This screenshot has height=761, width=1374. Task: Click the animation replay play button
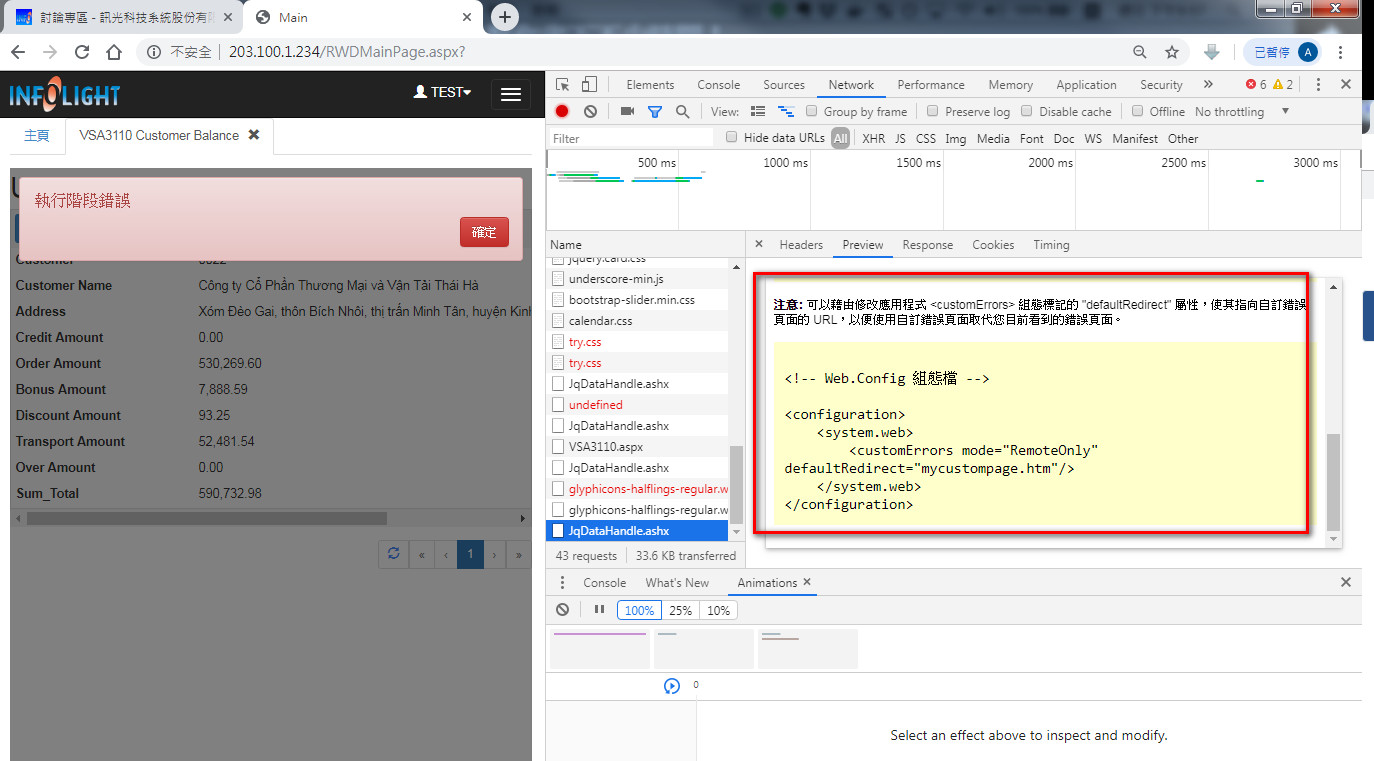672,686
